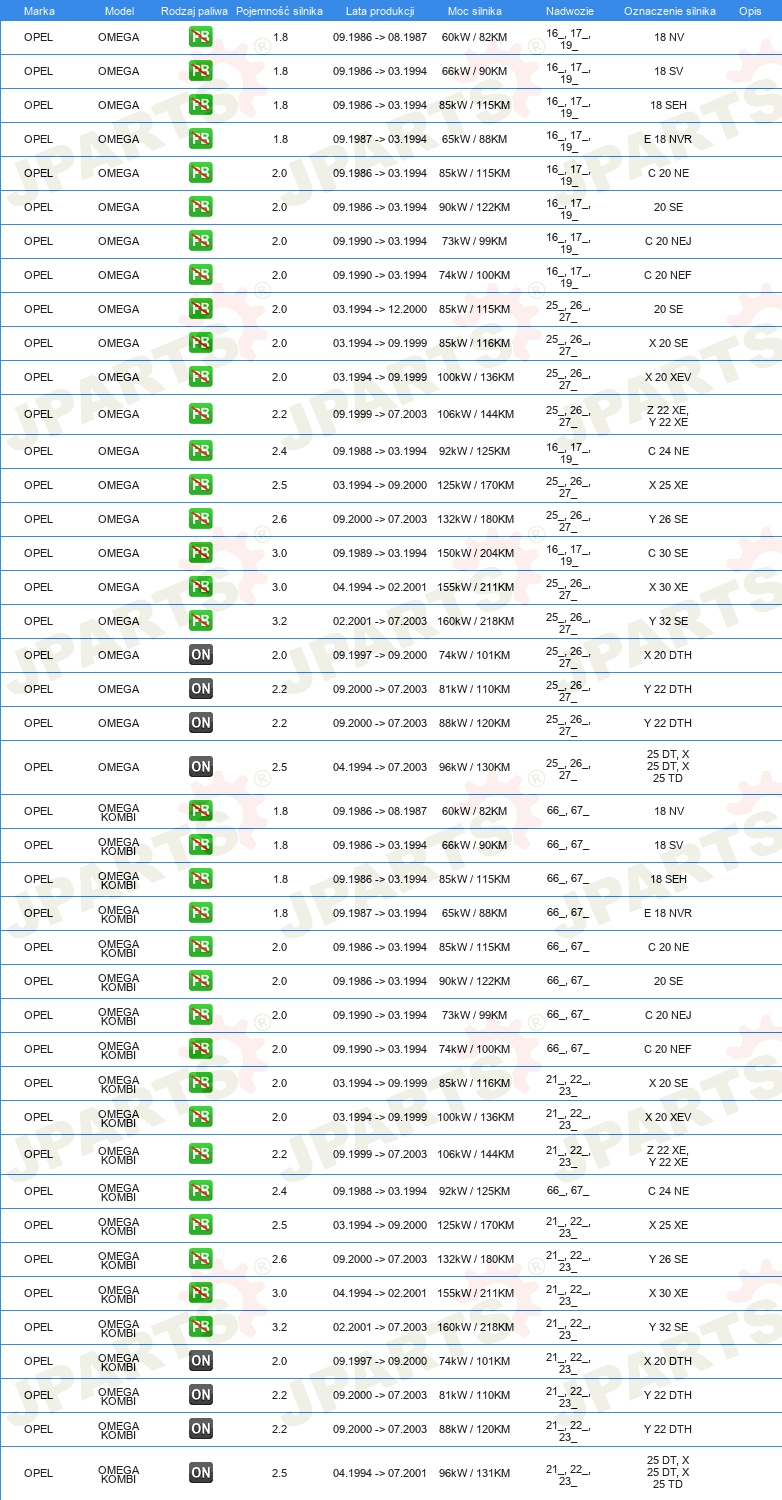Viewport: 782px width, 1500px height.
Task: Click 125kW / 170KM power in OMEGA row
Action: 475,486
